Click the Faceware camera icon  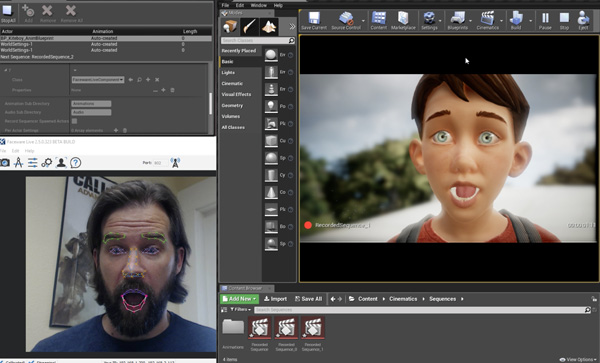point(5,163)
